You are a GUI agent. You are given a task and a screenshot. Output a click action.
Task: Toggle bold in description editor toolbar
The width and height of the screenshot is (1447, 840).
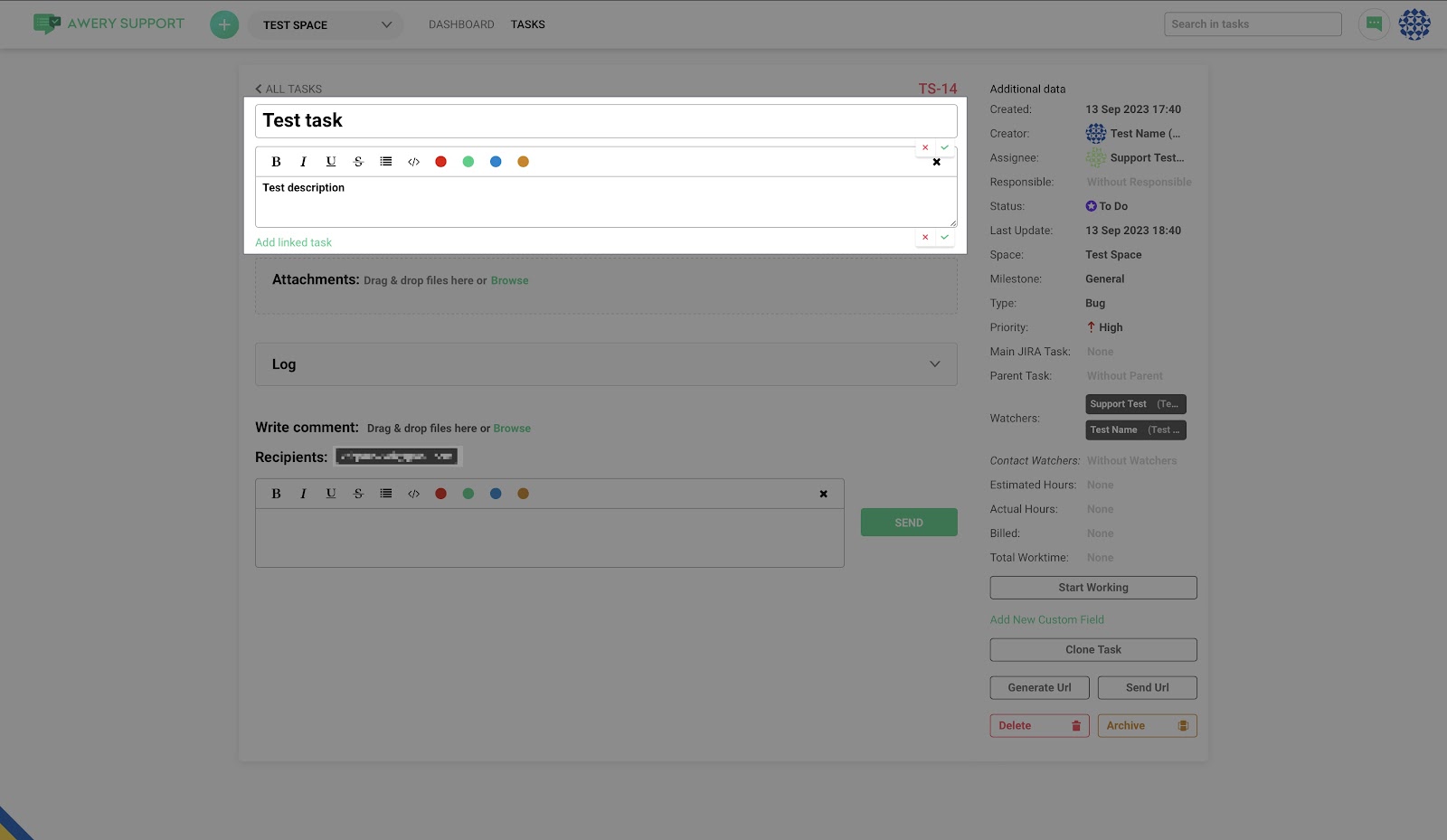click(x=276, y=162)
